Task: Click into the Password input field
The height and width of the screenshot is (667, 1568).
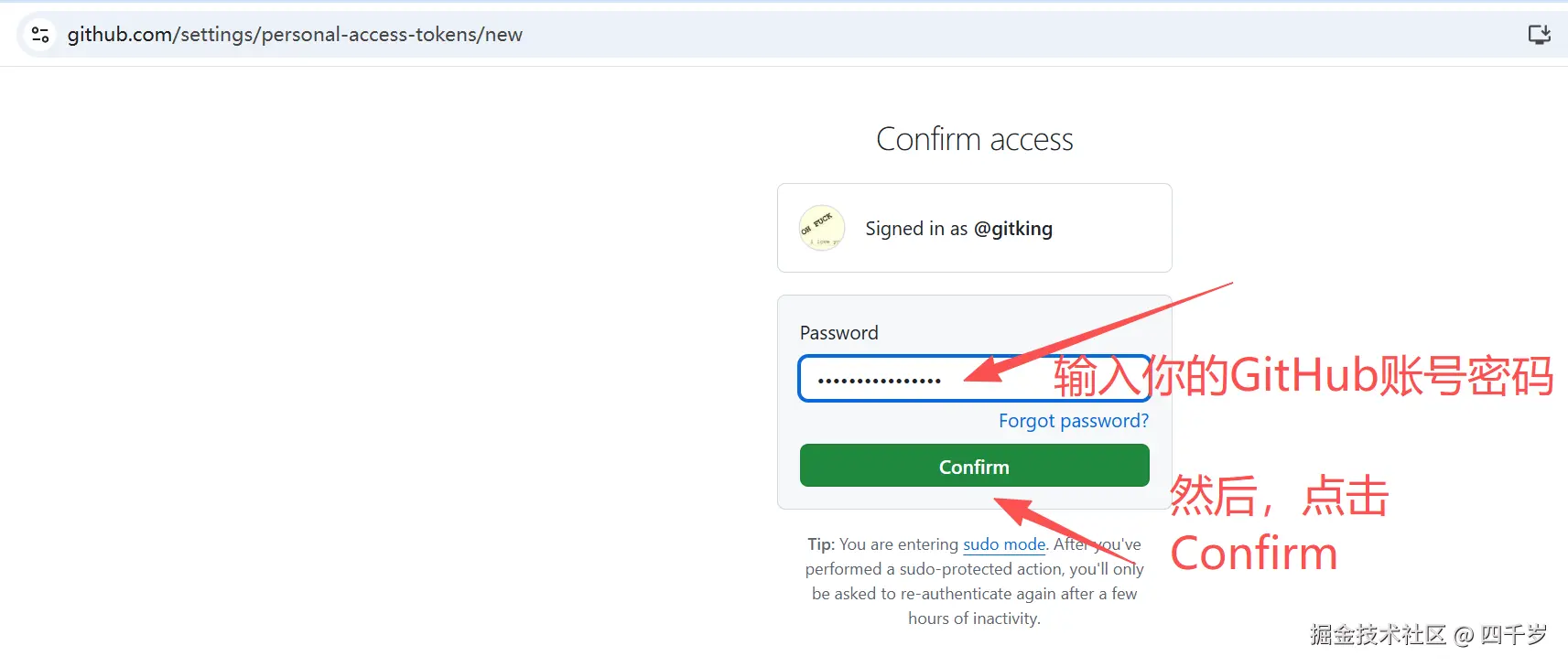Action: tap(974, 379)
